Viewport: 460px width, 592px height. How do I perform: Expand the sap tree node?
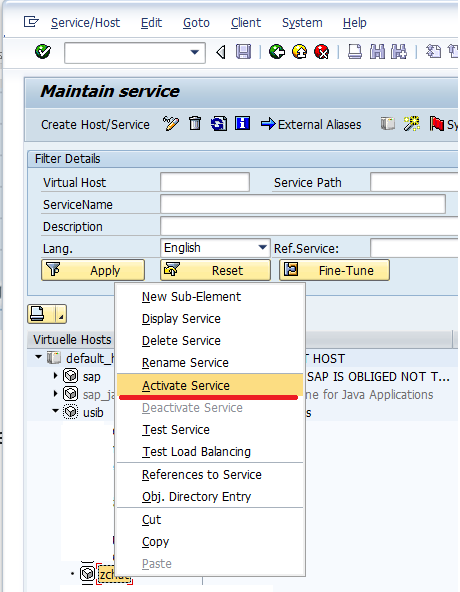[55, 376]
